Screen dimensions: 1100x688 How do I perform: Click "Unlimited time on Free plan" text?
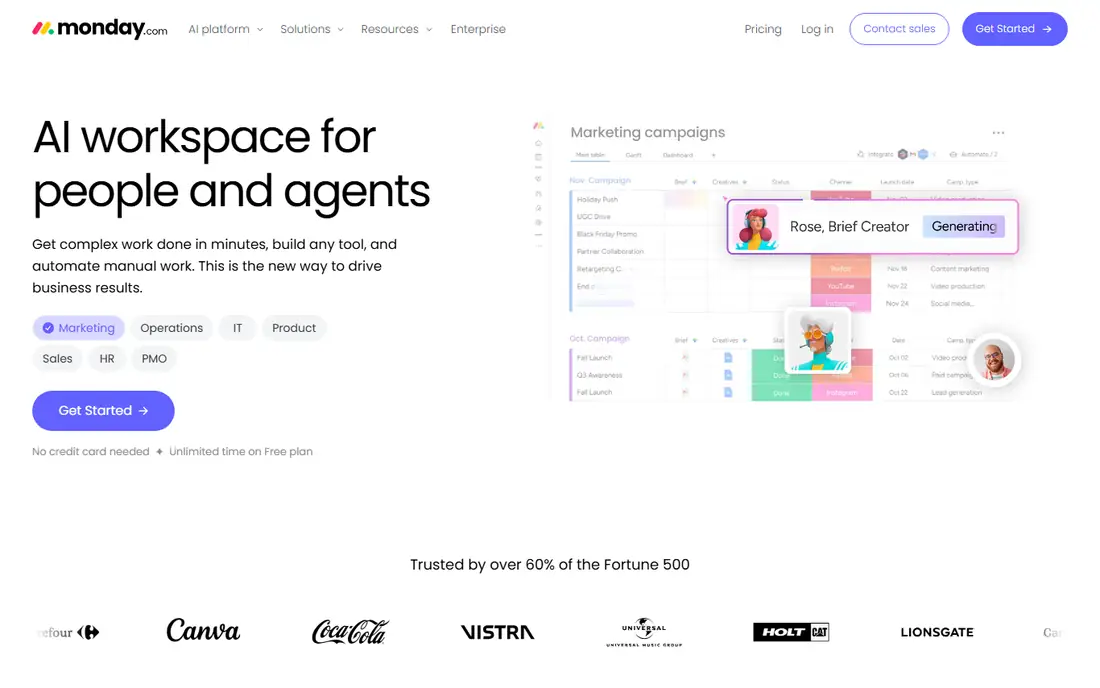[x=241, y=451]
